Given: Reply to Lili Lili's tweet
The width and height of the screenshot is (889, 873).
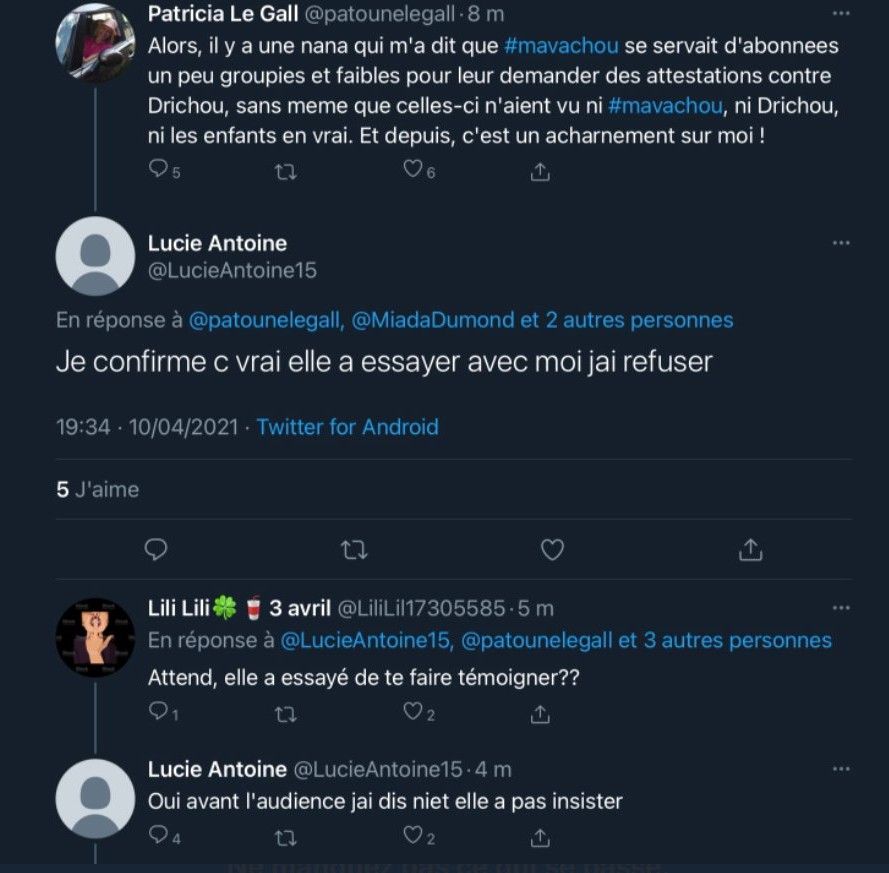Looking at the screenshot, I should tap(157, 712).
